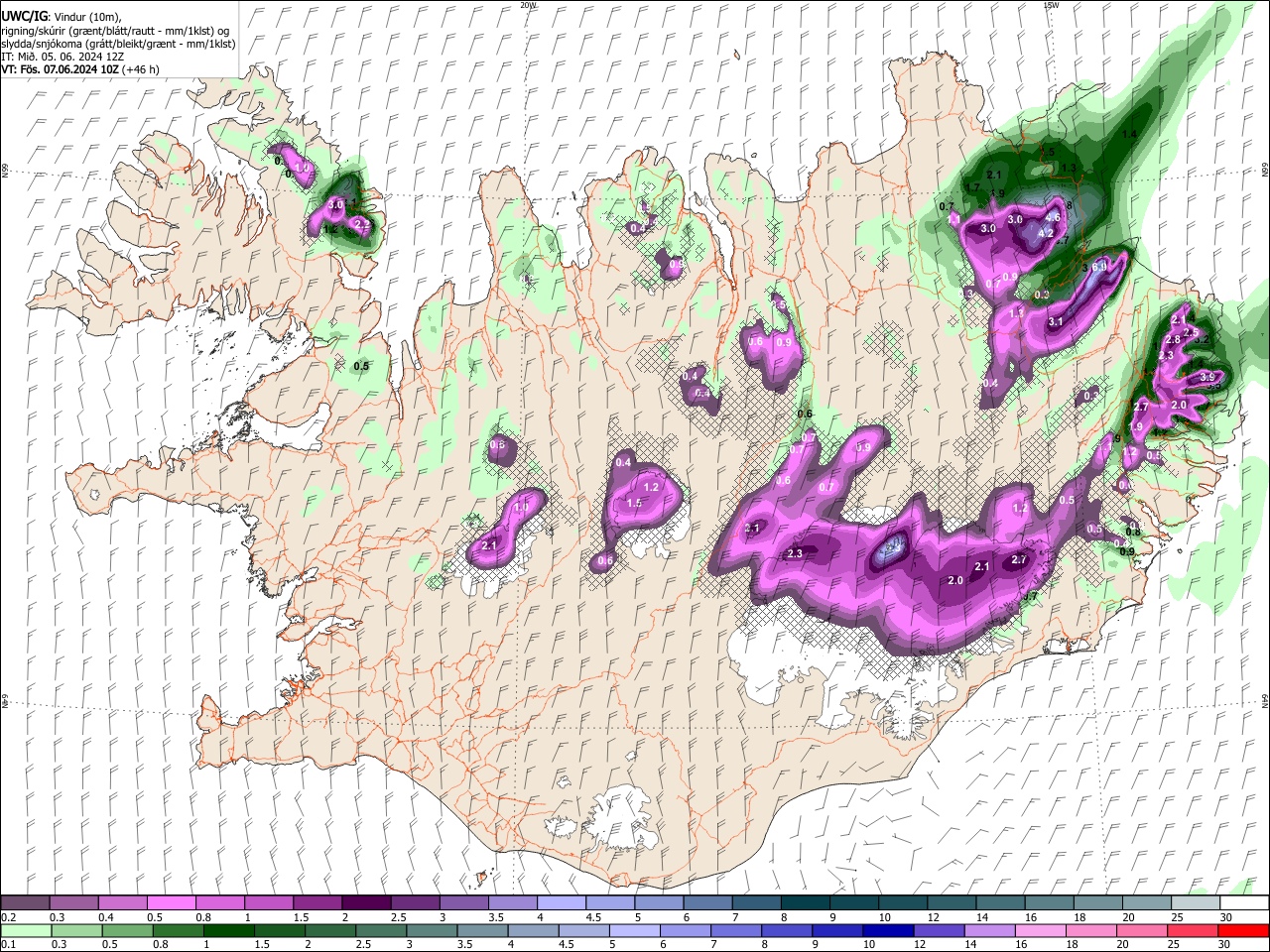Click the 'rigning/skúrir (grænt/blátt/rautt' description line
The height and width of the screenshot is (952, 1270).
[x=116, y=30]
